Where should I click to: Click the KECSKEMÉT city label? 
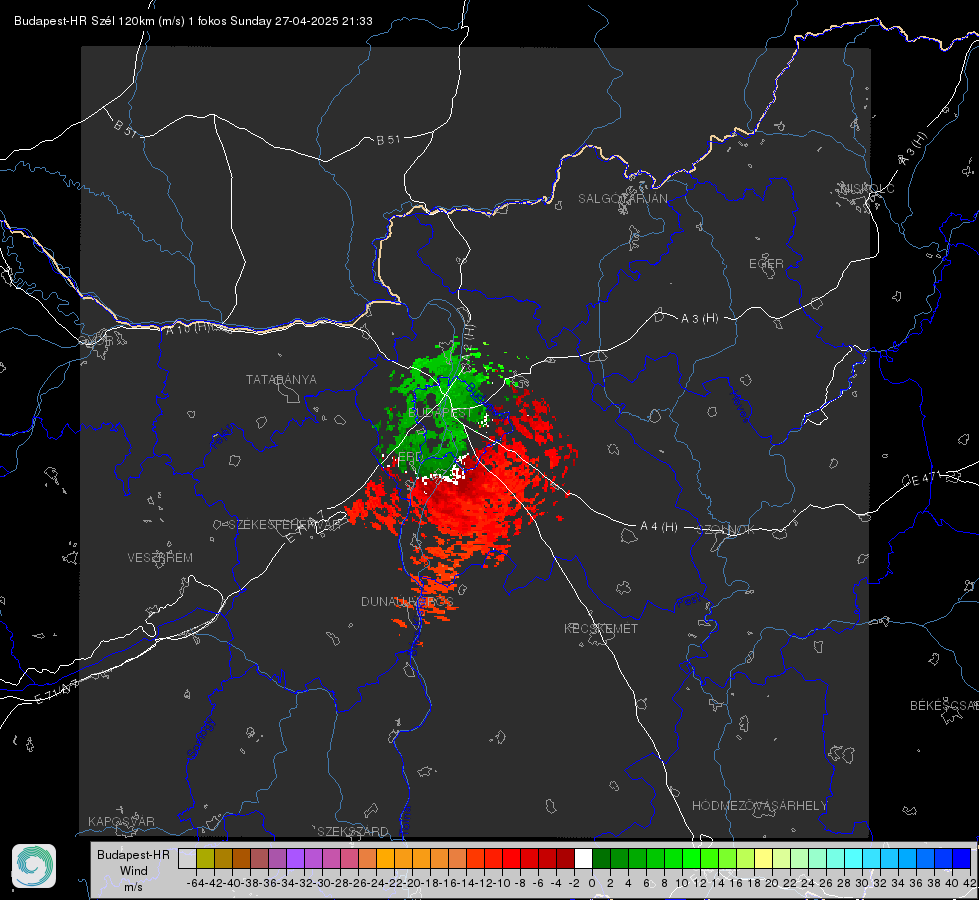click(601, 628)
